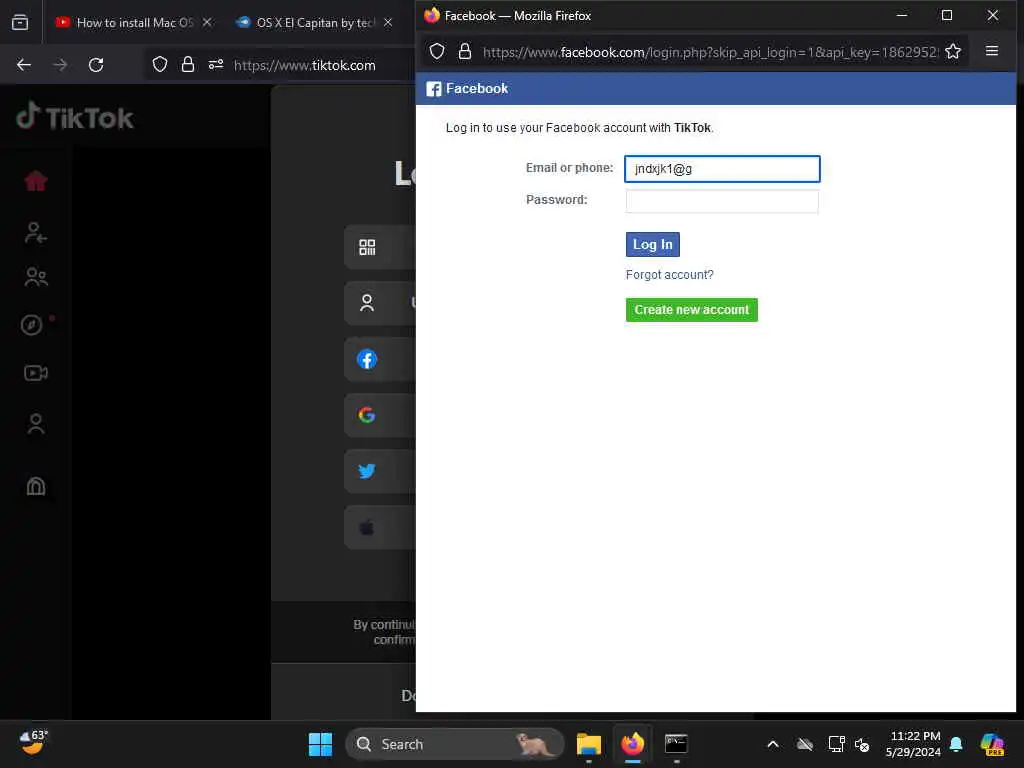
Task: Open the weather widget showing 63°
Action: (x=33, y=743)
